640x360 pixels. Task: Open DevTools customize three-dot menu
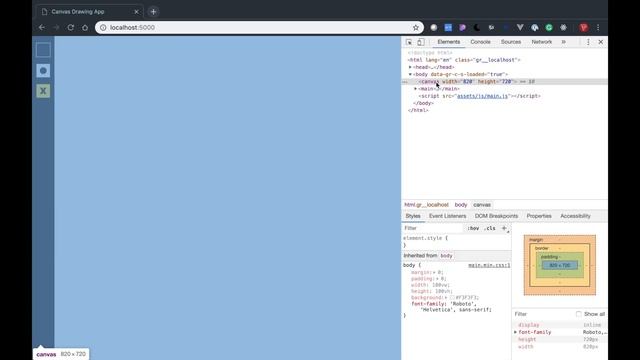(x=588, y=42)
